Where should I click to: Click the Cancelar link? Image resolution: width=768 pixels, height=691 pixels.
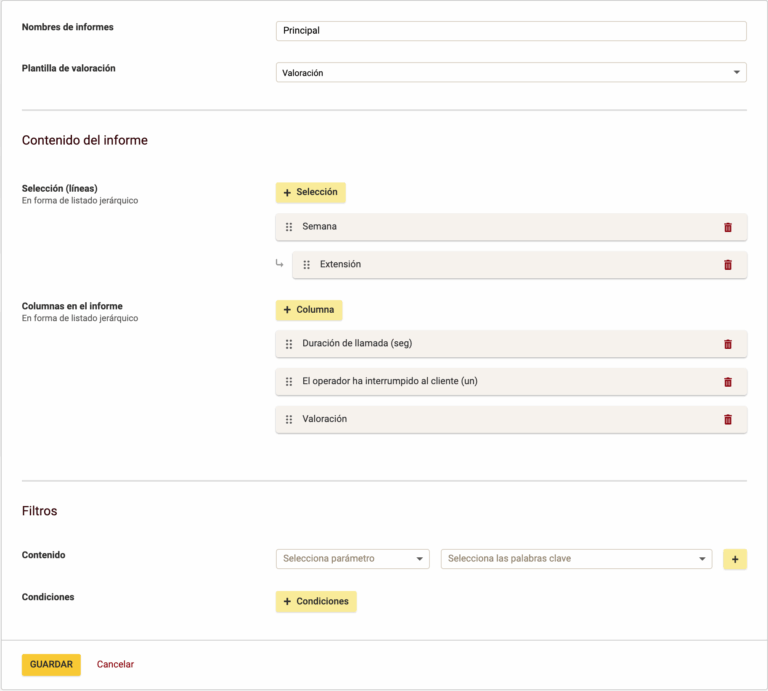coord(115,664)
